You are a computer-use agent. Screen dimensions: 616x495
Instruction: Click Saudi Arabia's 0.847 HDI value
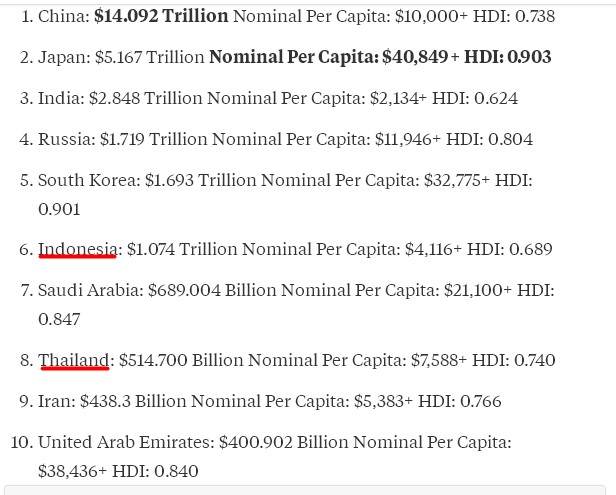coord(59,319)
